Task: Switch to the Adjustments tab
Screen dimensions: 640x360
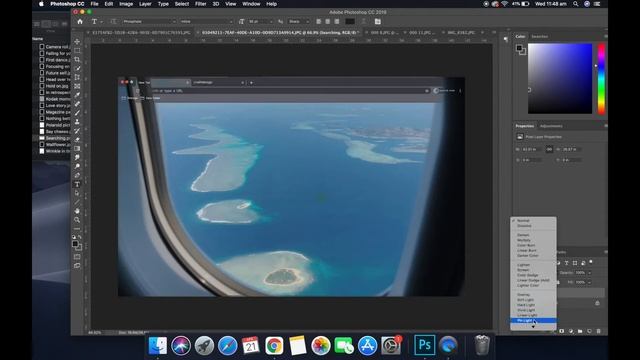Action: click(551, 126)
